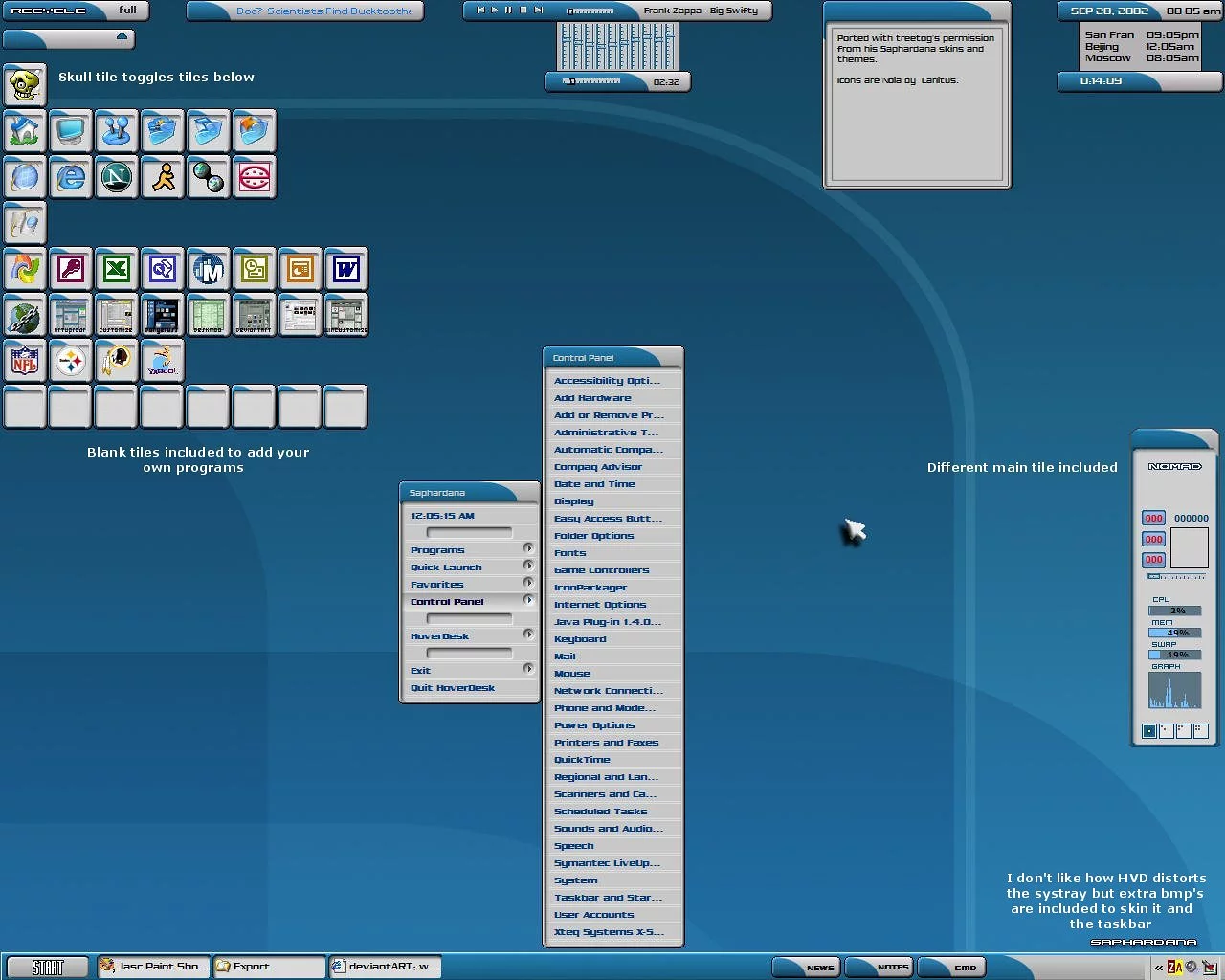Expand the Quick Launch submenu arrow
Screen dimensions: 1225x980
click(527, 566)
